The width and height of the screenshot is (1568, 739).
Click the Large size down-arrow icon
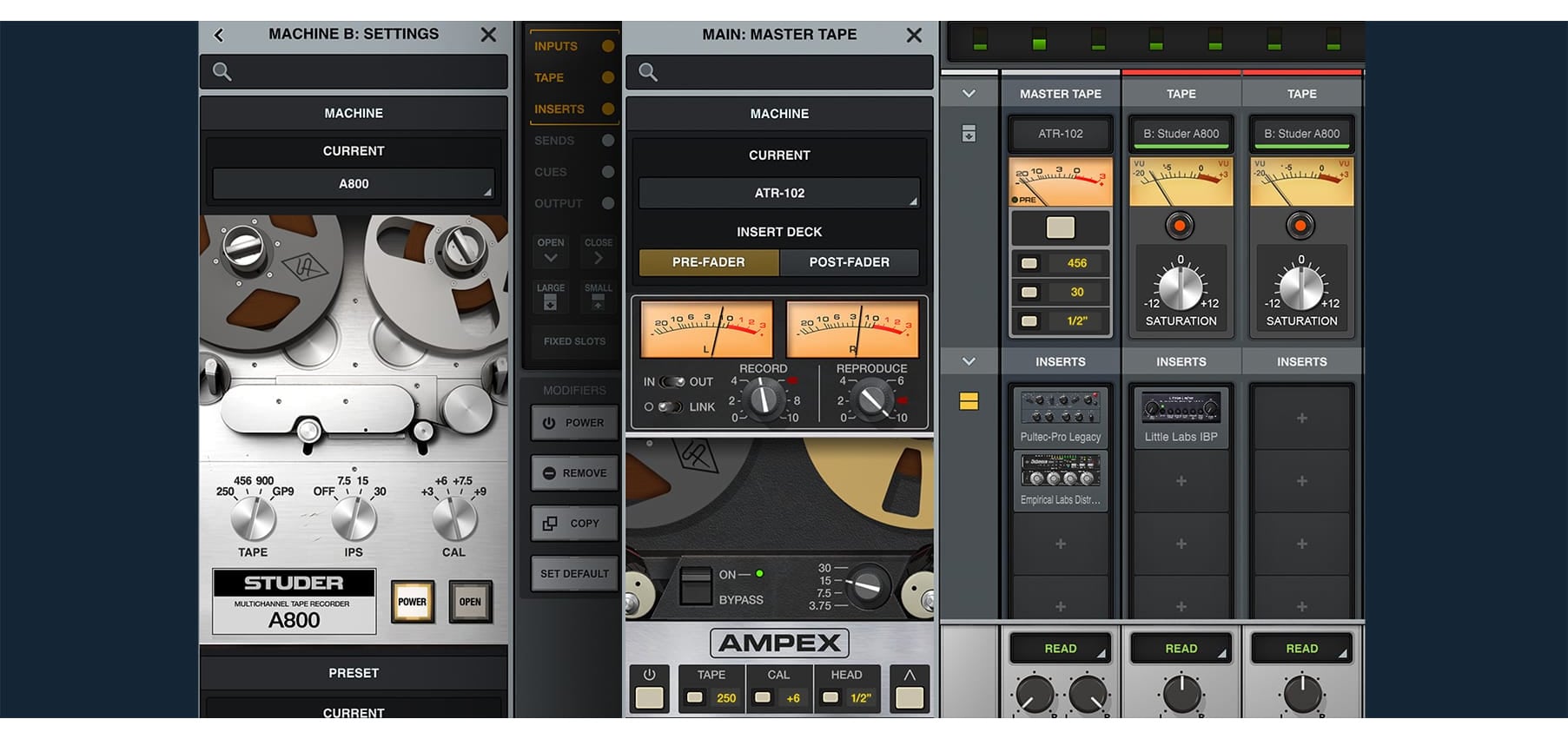click(x=550, y=303)
